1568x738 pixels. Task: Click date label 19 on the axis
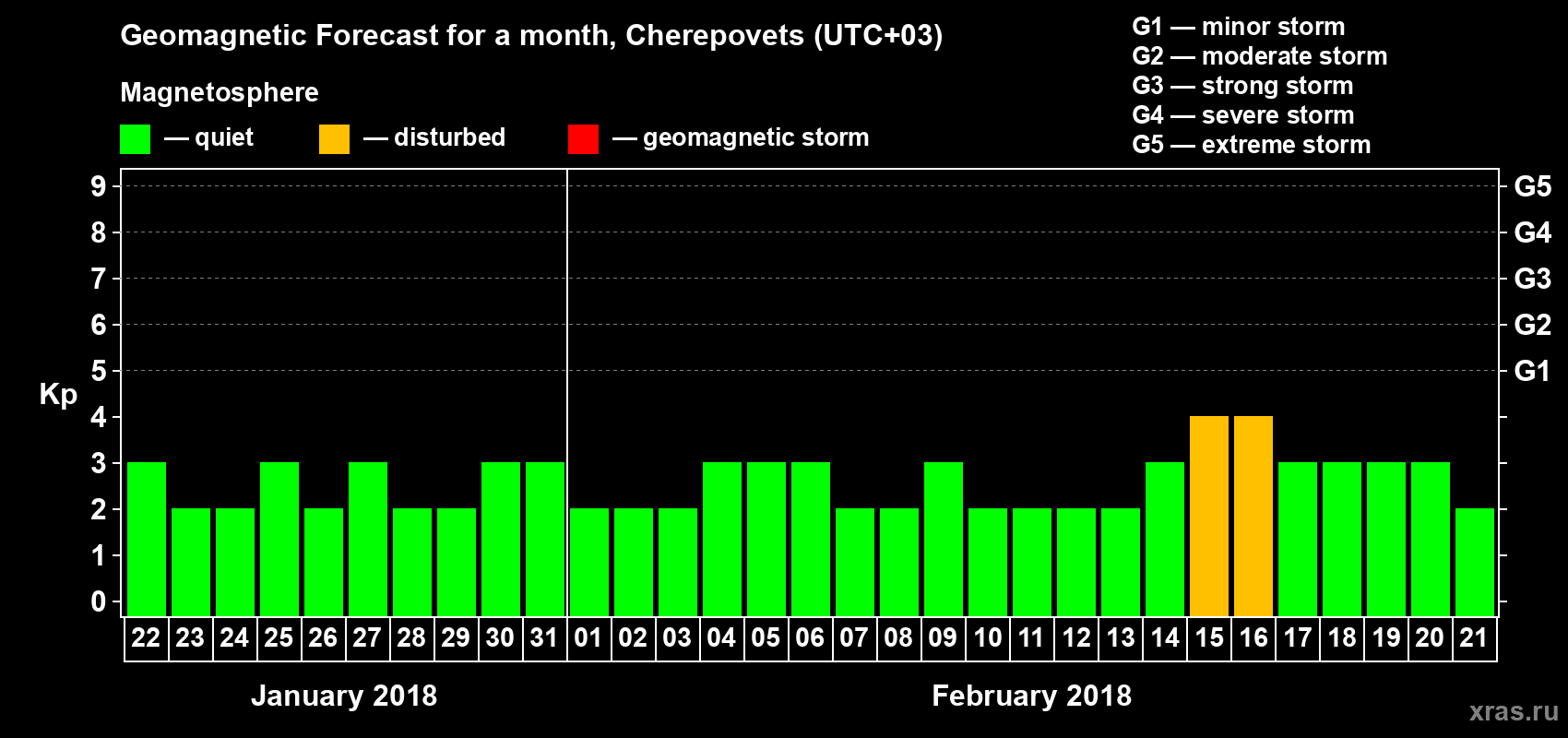click(1385, 637)
